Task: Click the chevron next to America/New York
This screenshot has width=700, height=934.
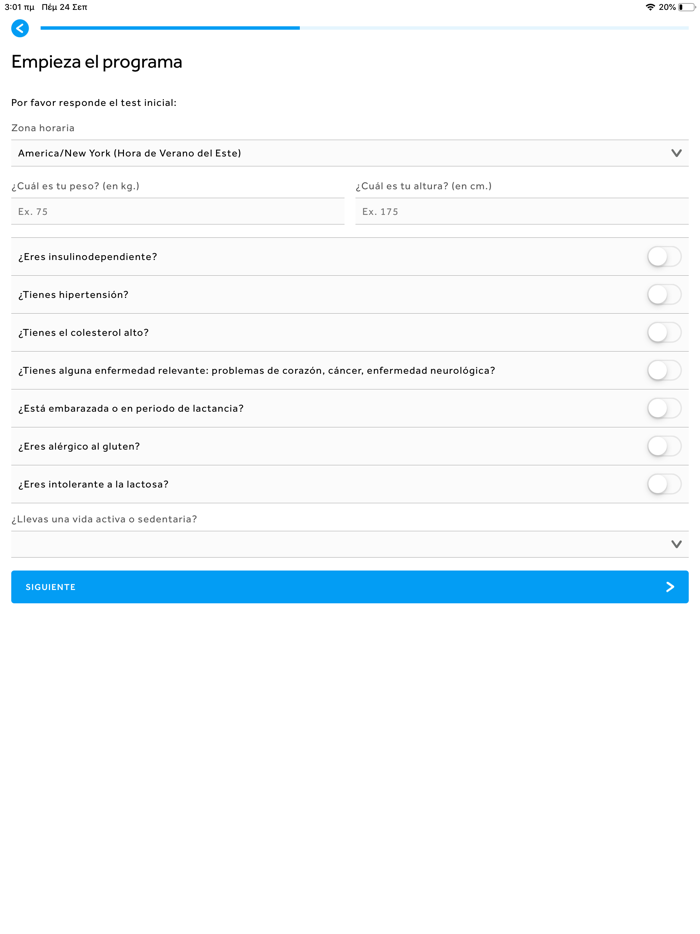Action: pos(676,153)
